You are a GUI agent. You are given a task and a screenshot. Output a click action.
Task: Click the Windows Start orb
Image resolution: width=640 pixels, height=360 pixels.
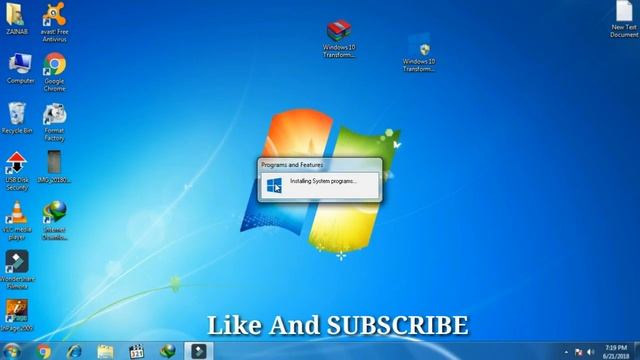point(11,351)
